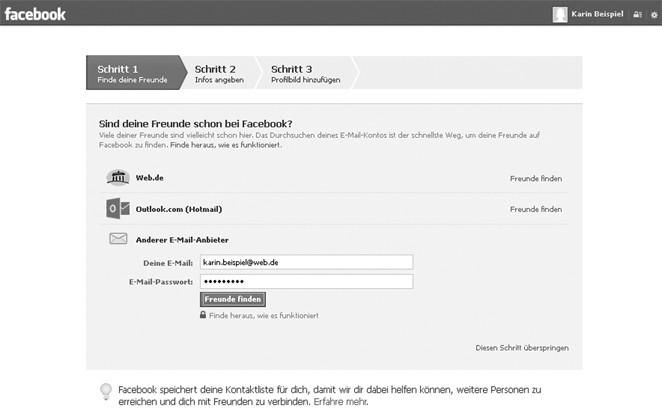The width and height of the screenshot is (662, 411).
Task: Click the padlock icon below the button
Action: pos(203,315)
